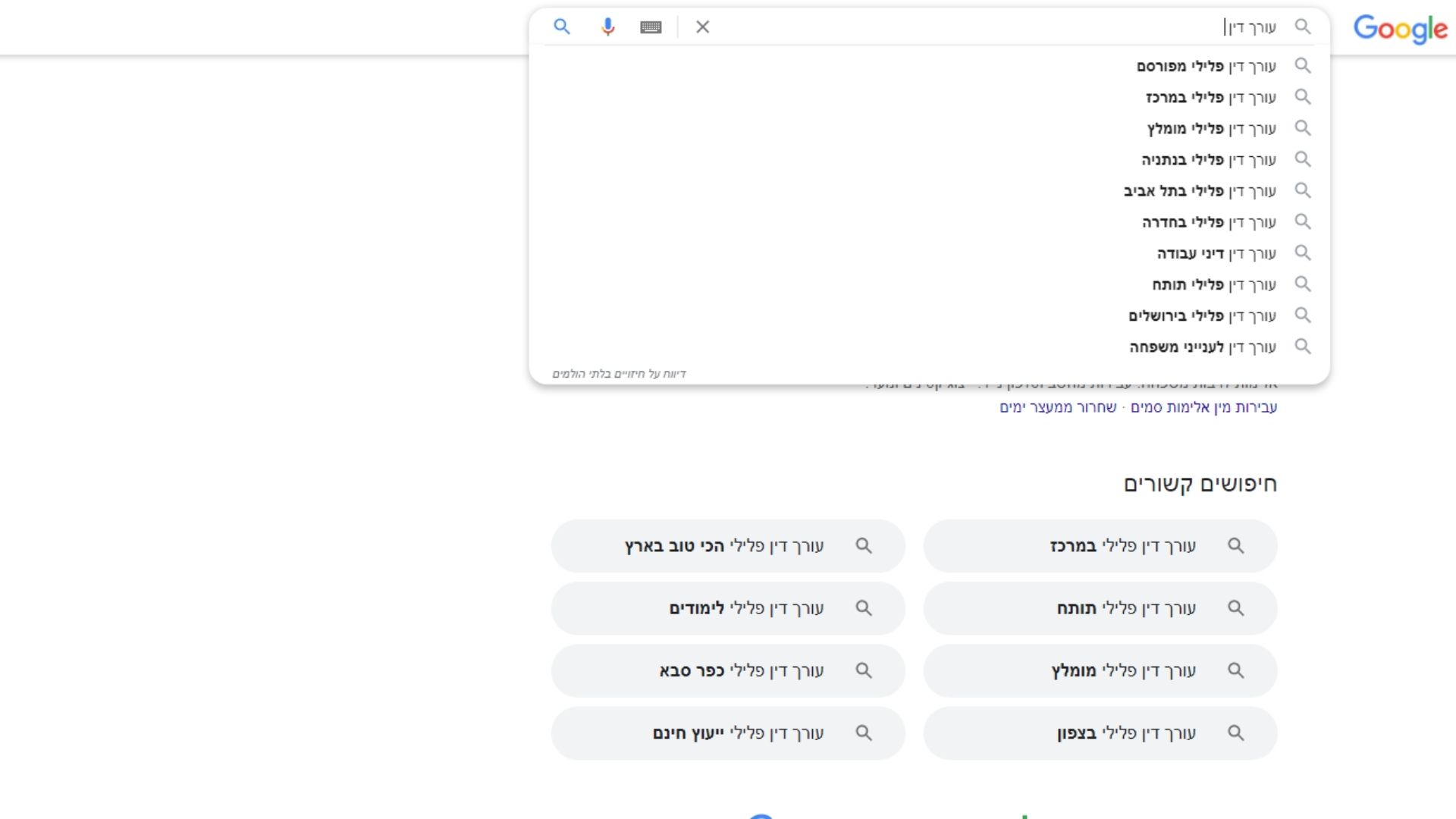Viewport: 1456px width, 819px height.
Task: Click magnifier icon in ייעוץ חינם chip
Action: pyautogui.click(x=864, y=733)
